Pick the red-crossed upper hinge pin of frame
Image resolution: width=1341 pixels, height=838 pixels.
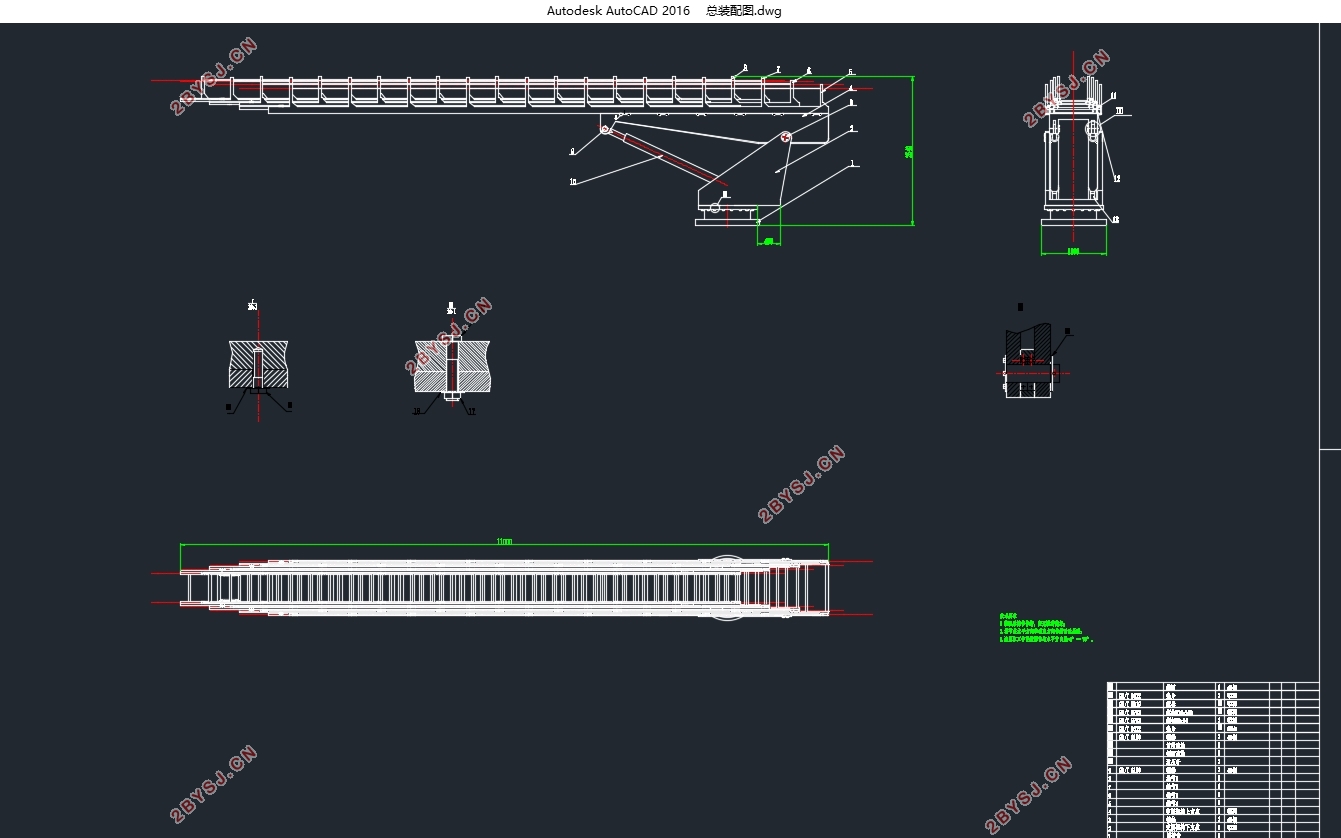click(786, 137)
